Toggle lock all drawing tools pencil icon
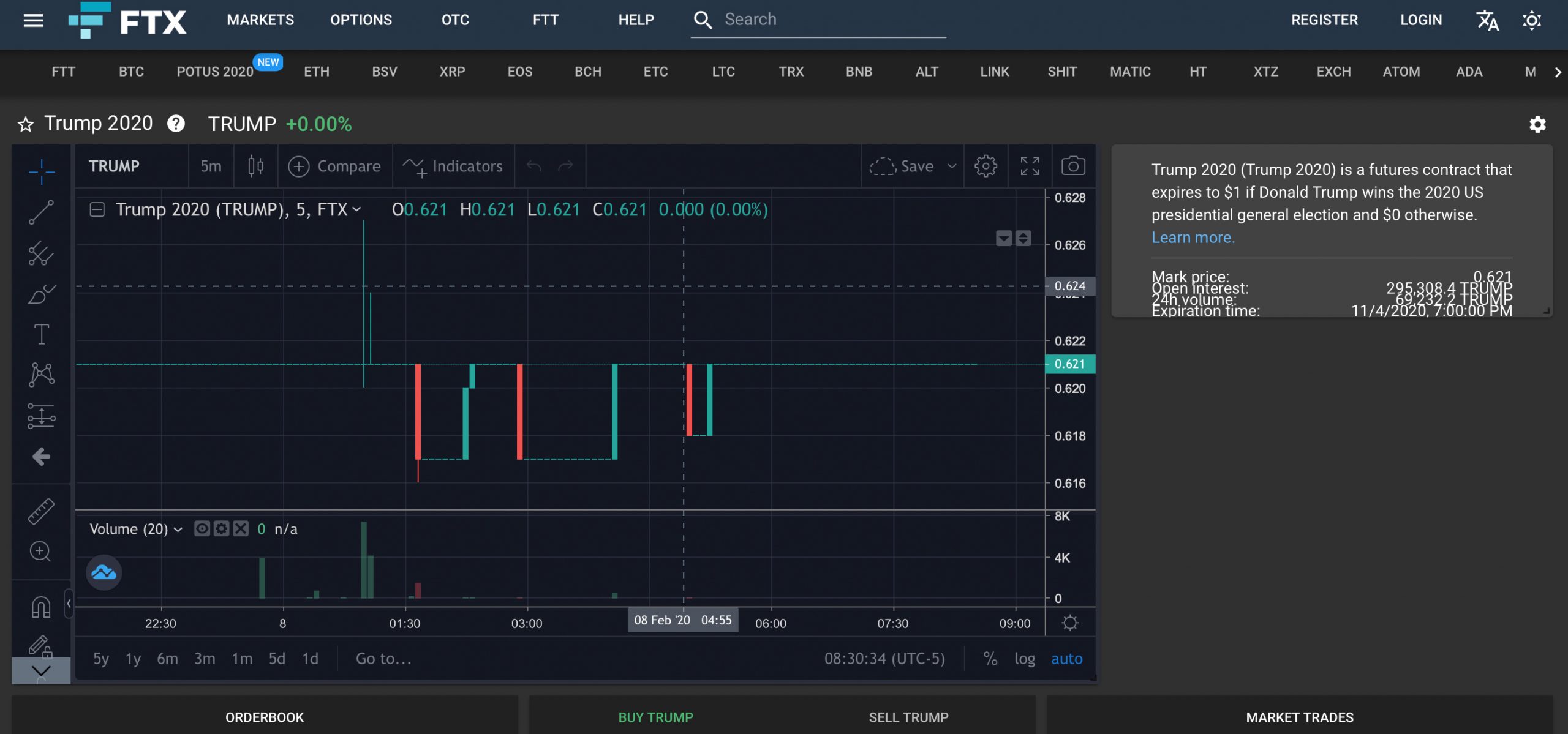Viewport: 1568px width, 734px height. tap(41, 646)
